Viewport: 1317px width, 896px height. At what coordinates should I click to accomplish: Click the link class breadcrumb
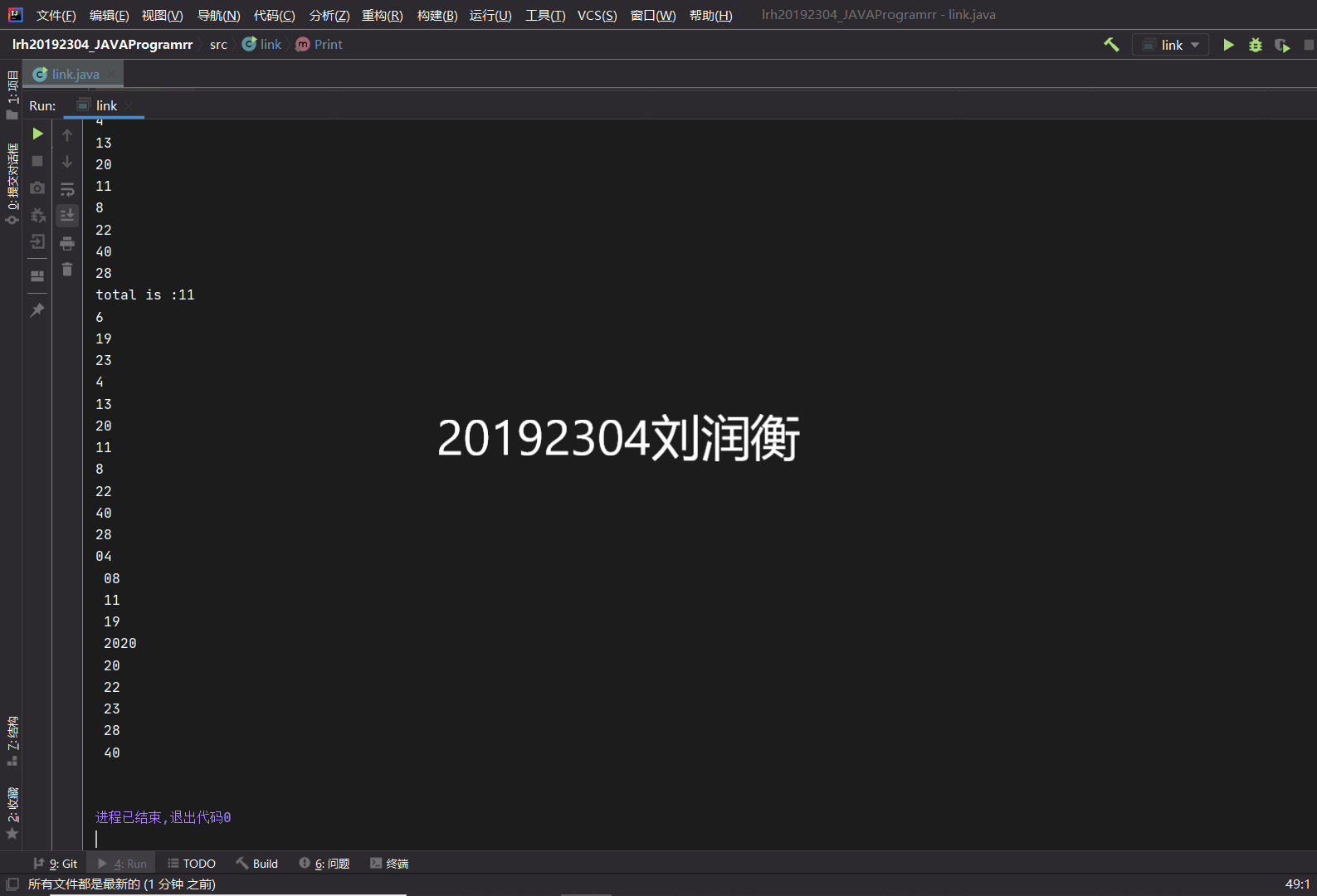coord(261,45)
